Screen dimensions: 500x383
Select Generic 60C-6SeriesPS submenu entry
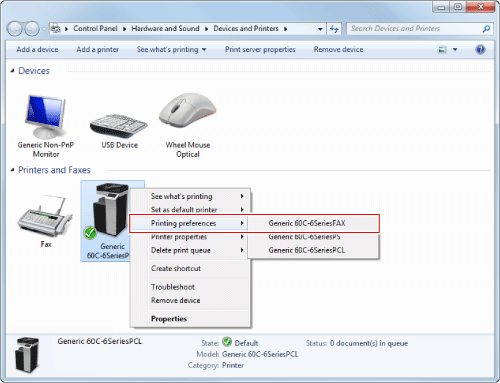(313, 237)
